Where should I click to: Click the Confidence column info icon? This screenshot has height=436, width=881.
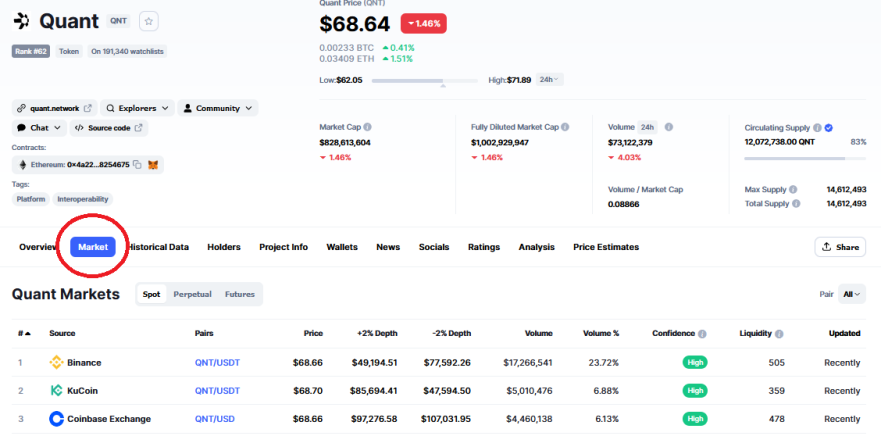702,334
